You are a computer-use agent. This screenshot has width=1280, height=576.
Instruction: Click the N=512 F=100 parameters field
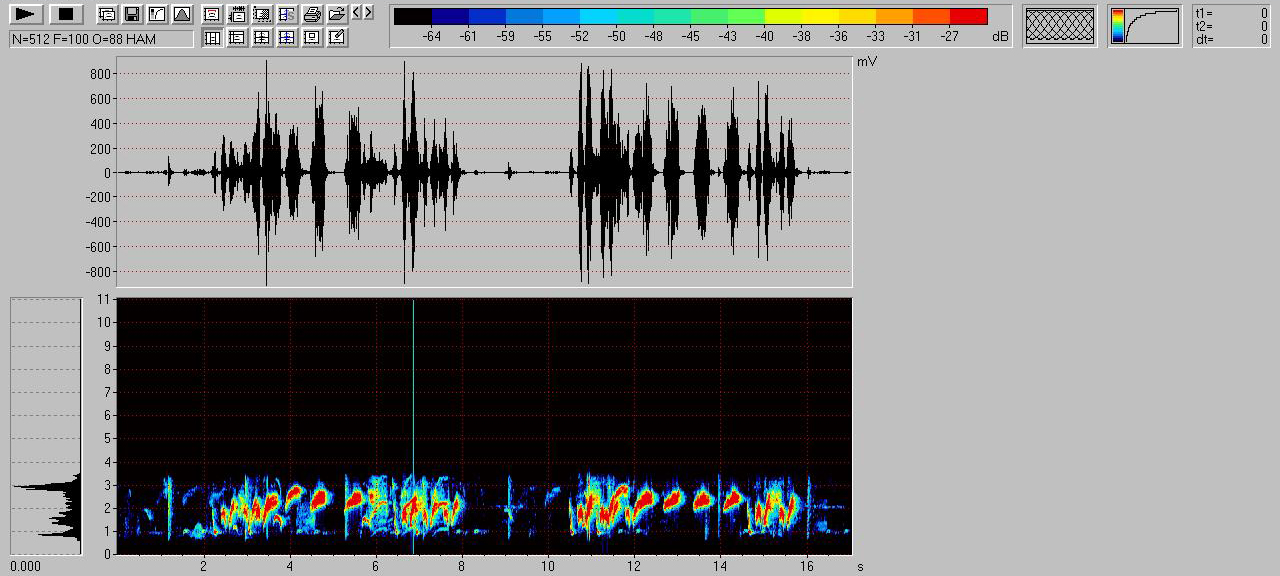101,38
